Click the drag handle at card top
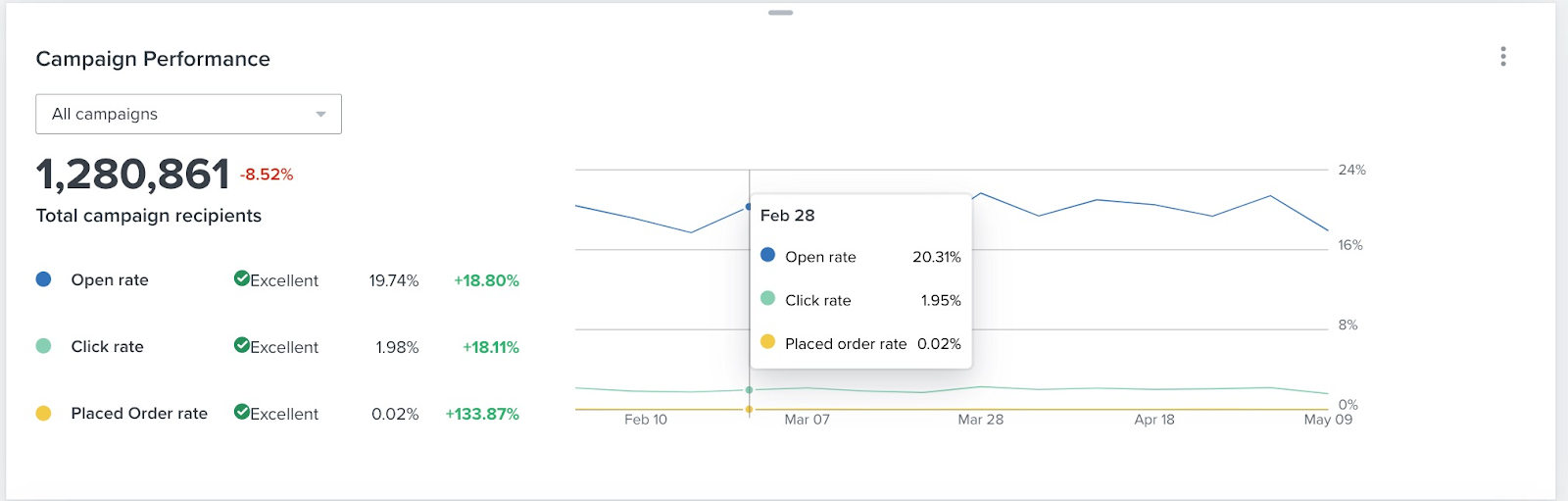 (x=781, y=13)
